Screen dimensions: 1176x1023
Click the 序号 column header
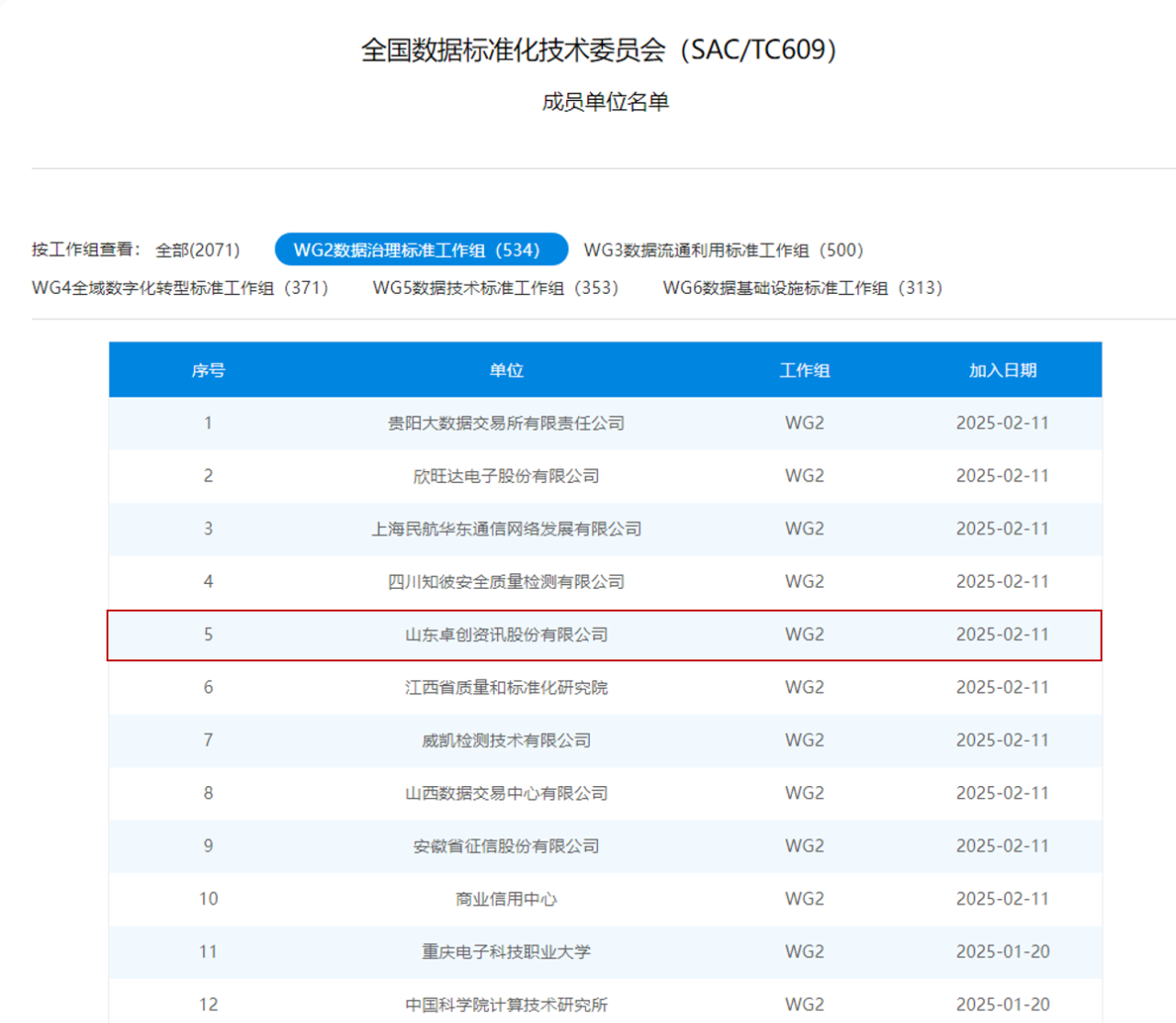click(209, 370)
